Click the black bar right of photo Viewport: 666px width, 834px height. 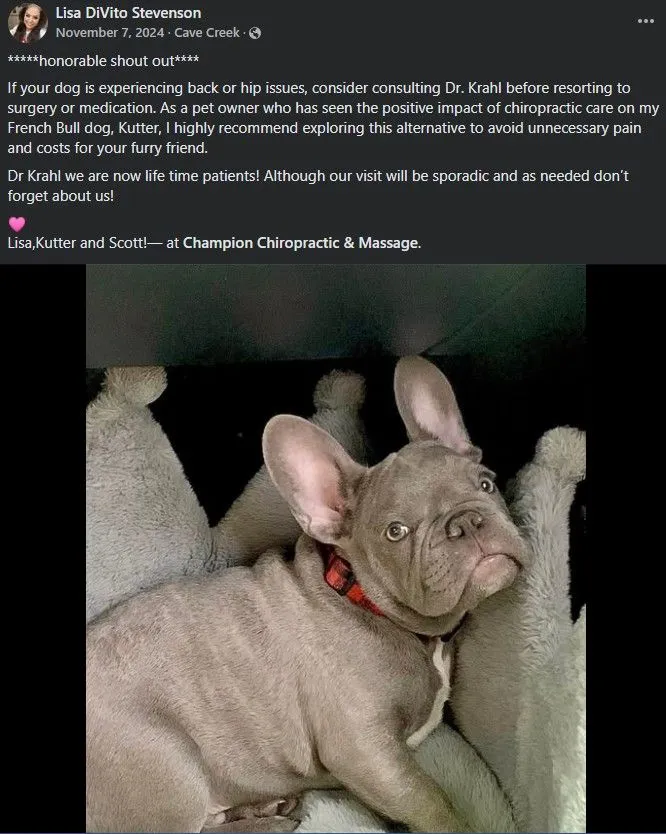click(626, 548)
